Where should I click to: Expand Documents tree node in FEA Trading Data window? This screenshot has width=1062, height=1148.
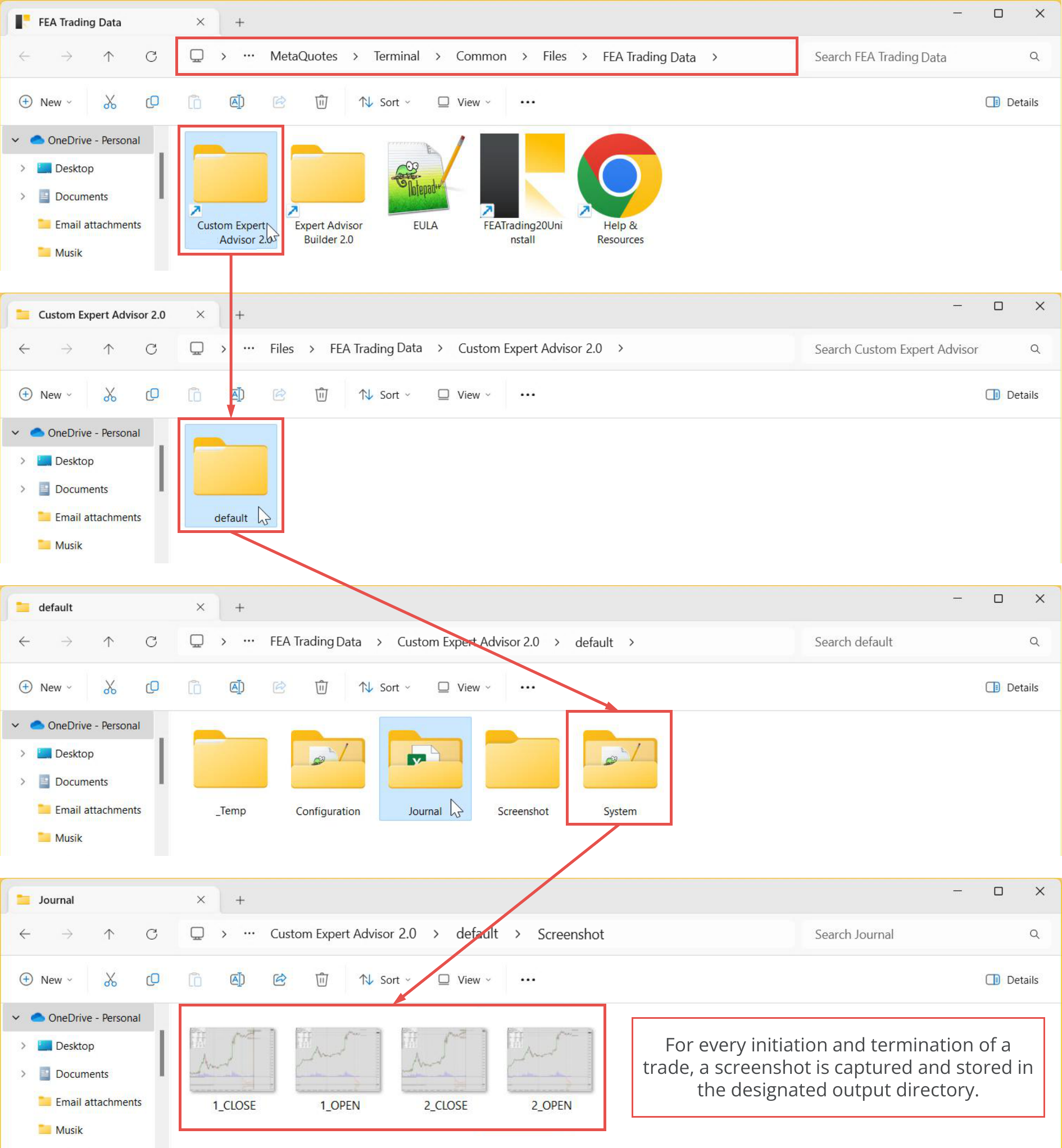click(22, 197)
